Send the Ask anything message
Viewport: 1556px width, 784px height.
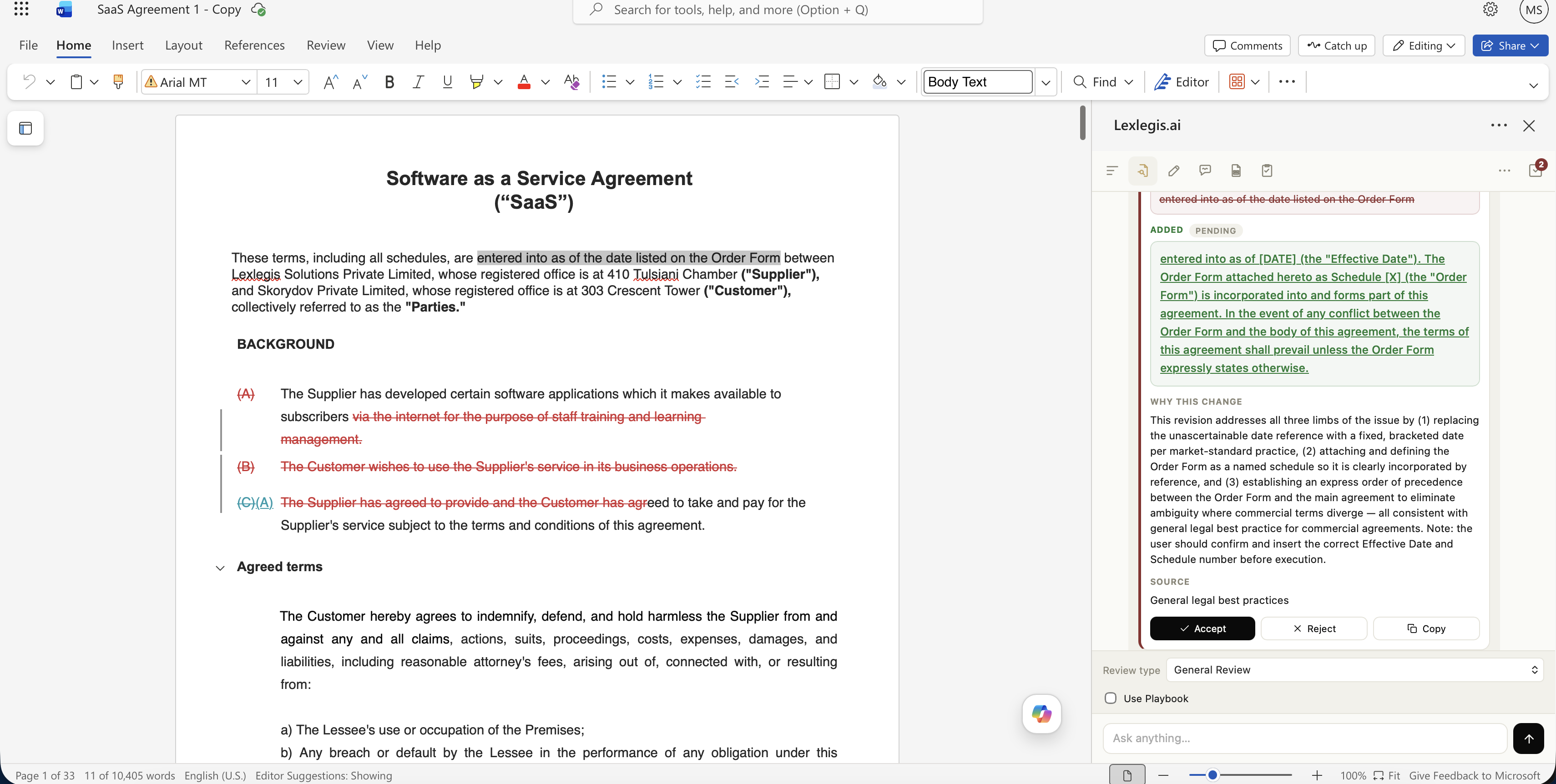point(1528,738)
